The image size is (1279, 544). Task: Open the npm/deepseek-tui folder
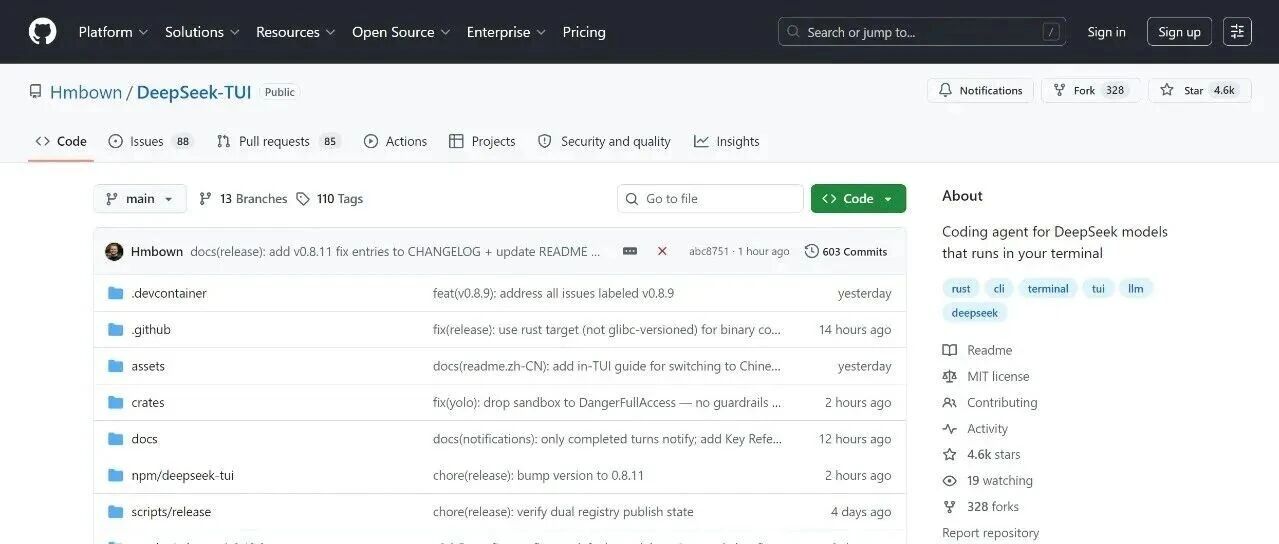pyautogui.click(x=183, y=475)
